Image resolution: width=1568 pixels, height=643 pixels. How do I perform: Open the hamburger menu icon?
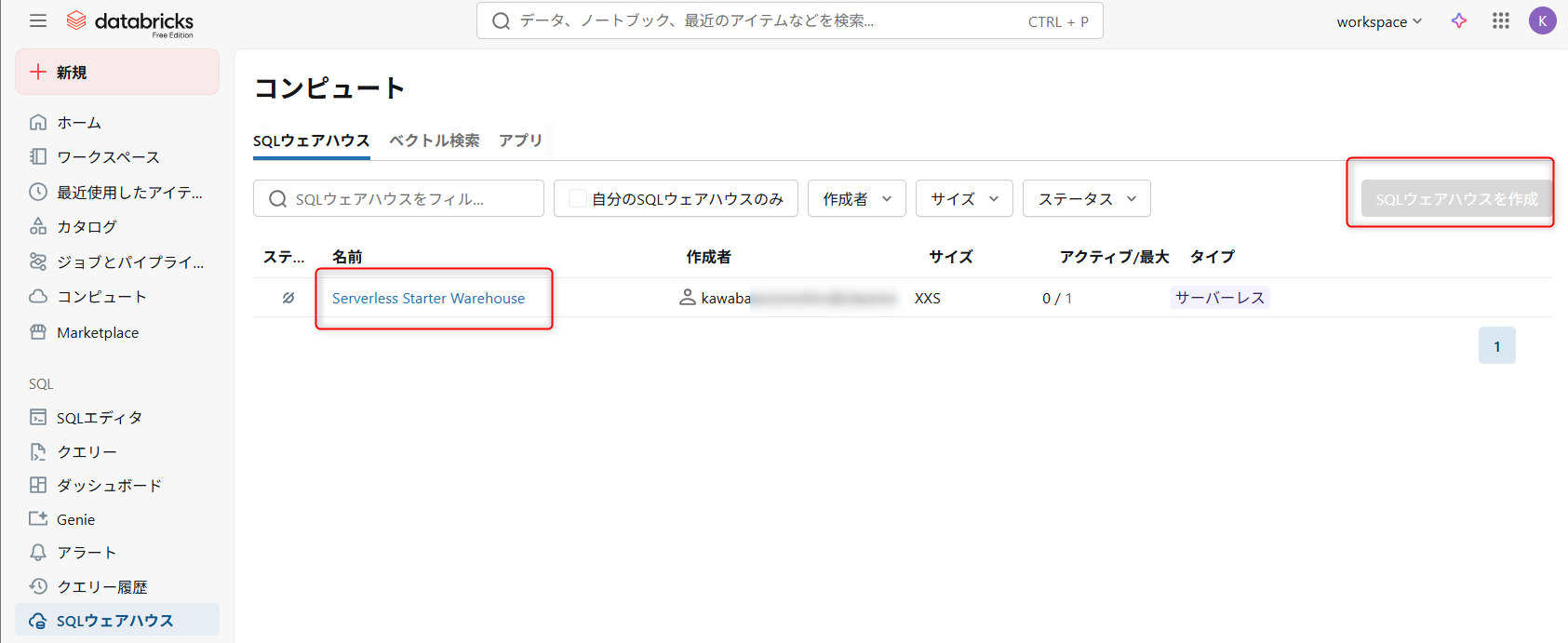click(x=38, y=20)
